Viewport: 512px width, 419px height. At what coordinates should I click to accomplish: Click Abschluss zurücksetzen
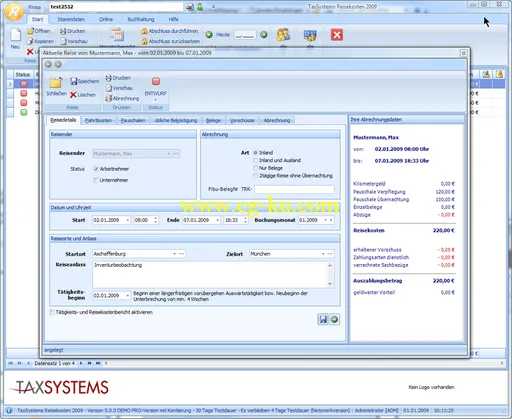coord(170,41)
